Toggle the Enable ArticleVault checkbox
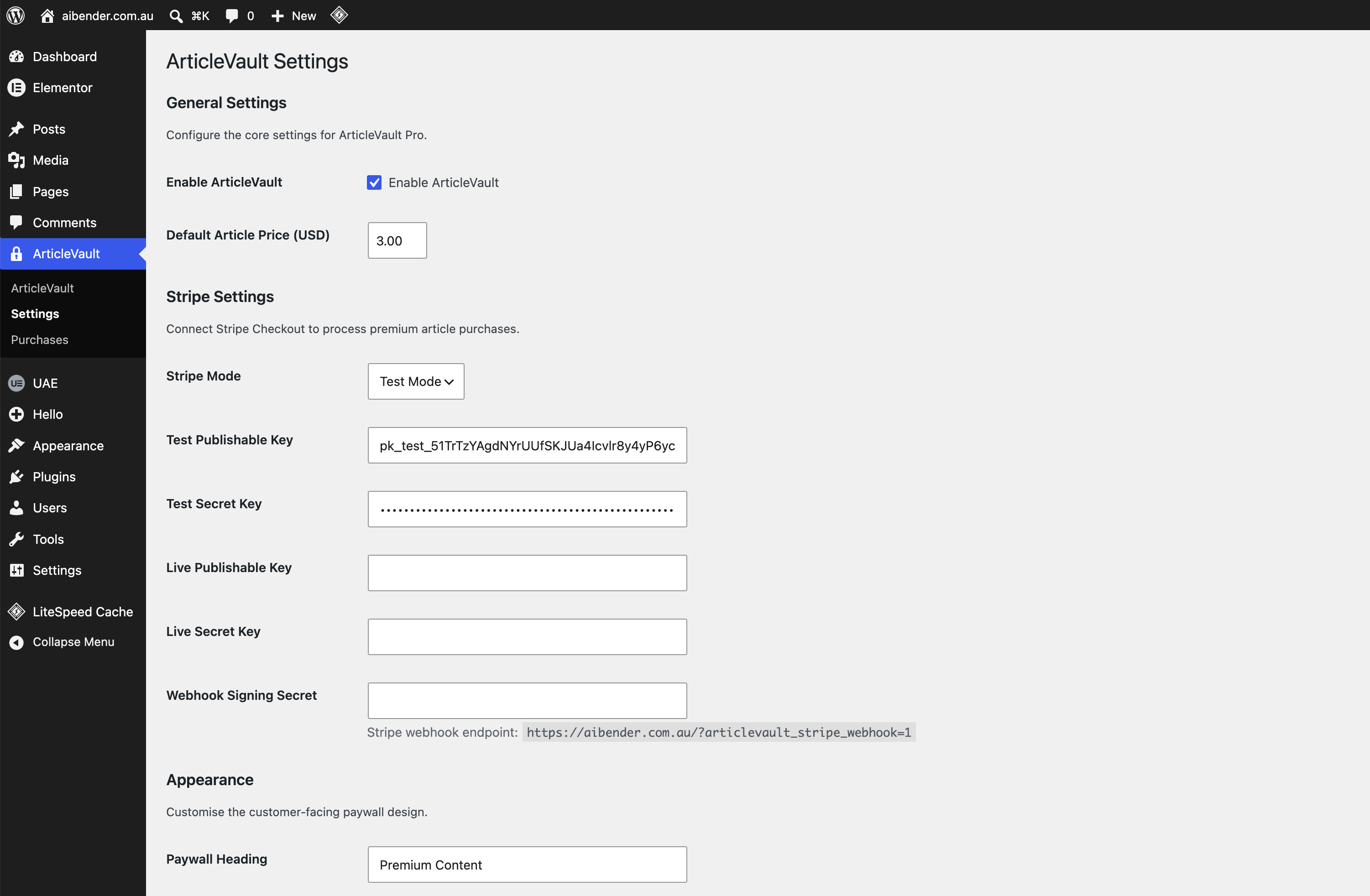Image resolution: width=1370 pixels, height=896 pixels. click(x=374, y=182)
